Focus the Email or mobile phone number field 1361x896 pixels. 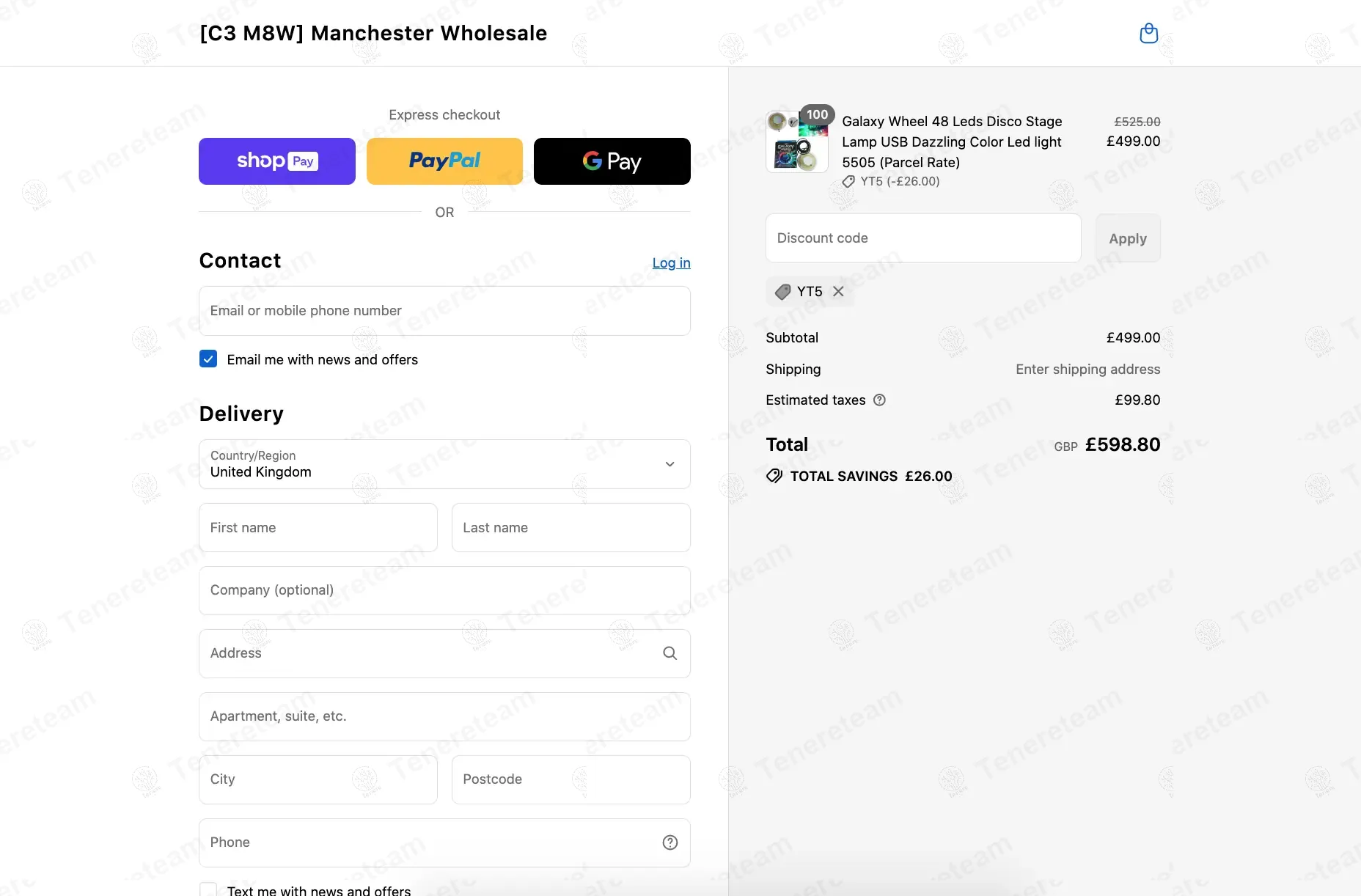point(444,311)
